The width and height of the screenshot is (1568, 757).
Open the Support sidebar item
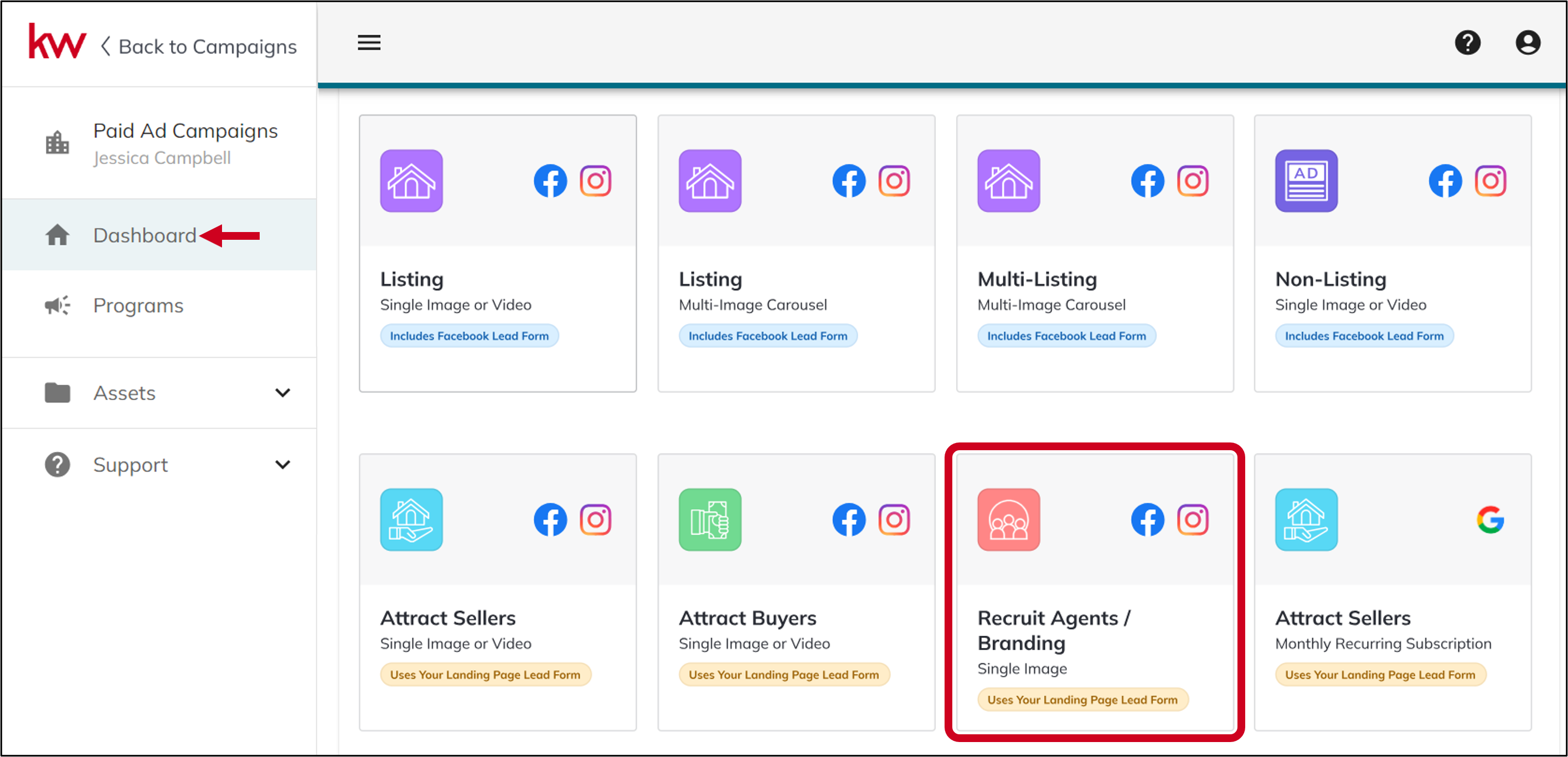159,465
